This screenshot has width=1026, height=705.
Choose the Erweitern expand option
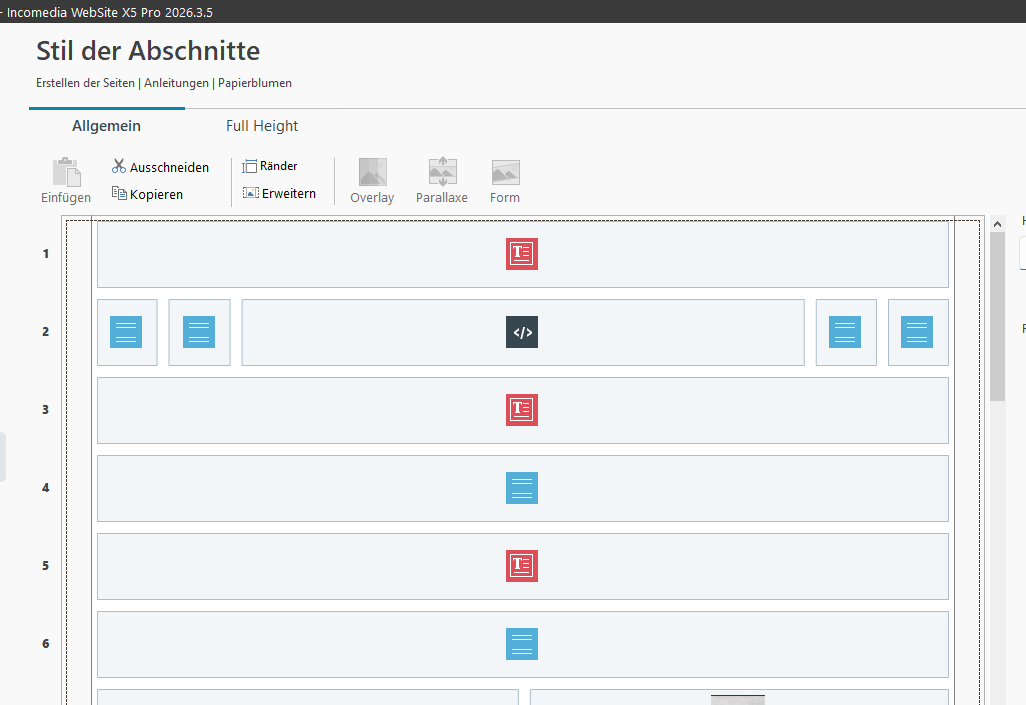[x=279, y=193]
